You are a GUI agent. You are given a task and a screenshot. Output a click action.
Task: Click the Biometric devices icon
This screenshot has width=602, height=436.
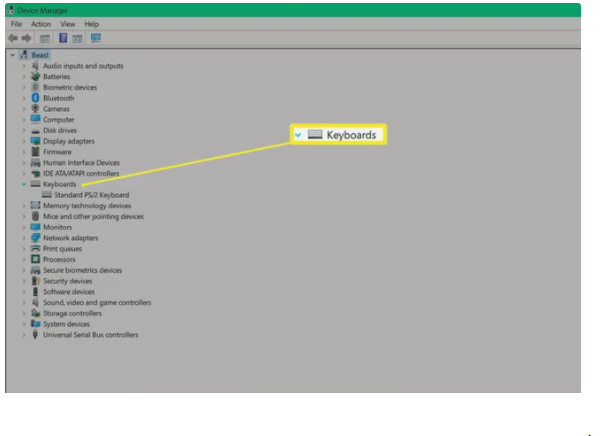(35, 88)
